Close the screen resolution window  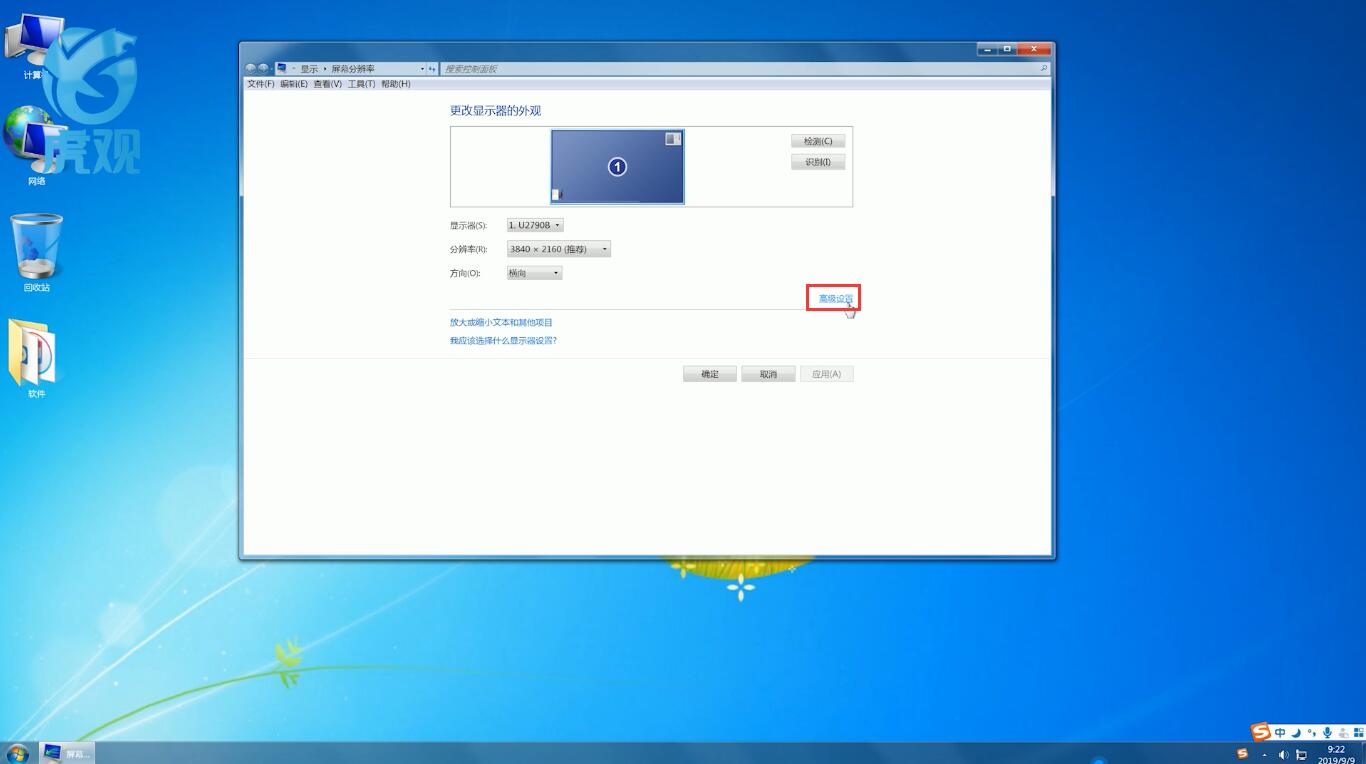tap(1035, 48)
